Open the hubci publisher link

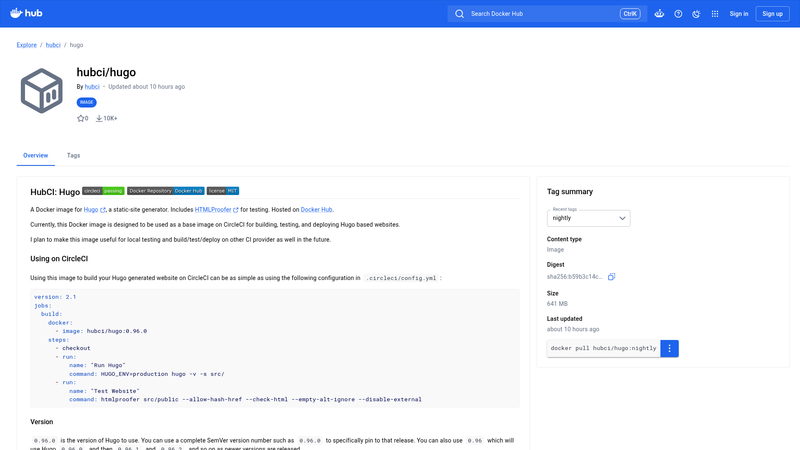tap(92, 87)
